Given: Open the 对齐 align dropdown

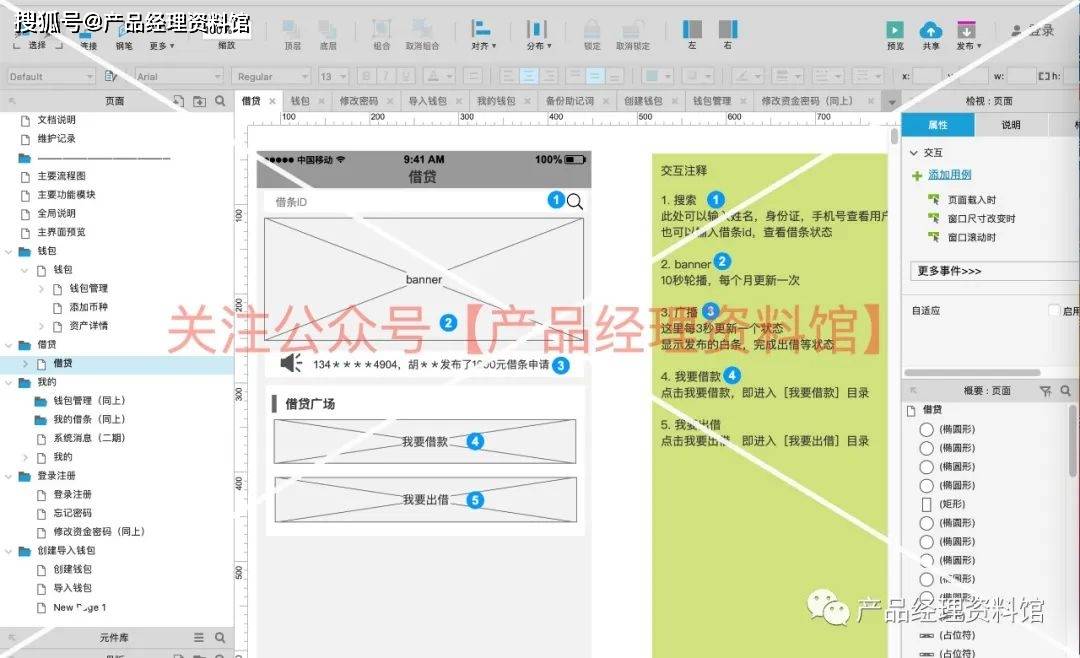Looking at the screenshot, I should click(483, 34).
